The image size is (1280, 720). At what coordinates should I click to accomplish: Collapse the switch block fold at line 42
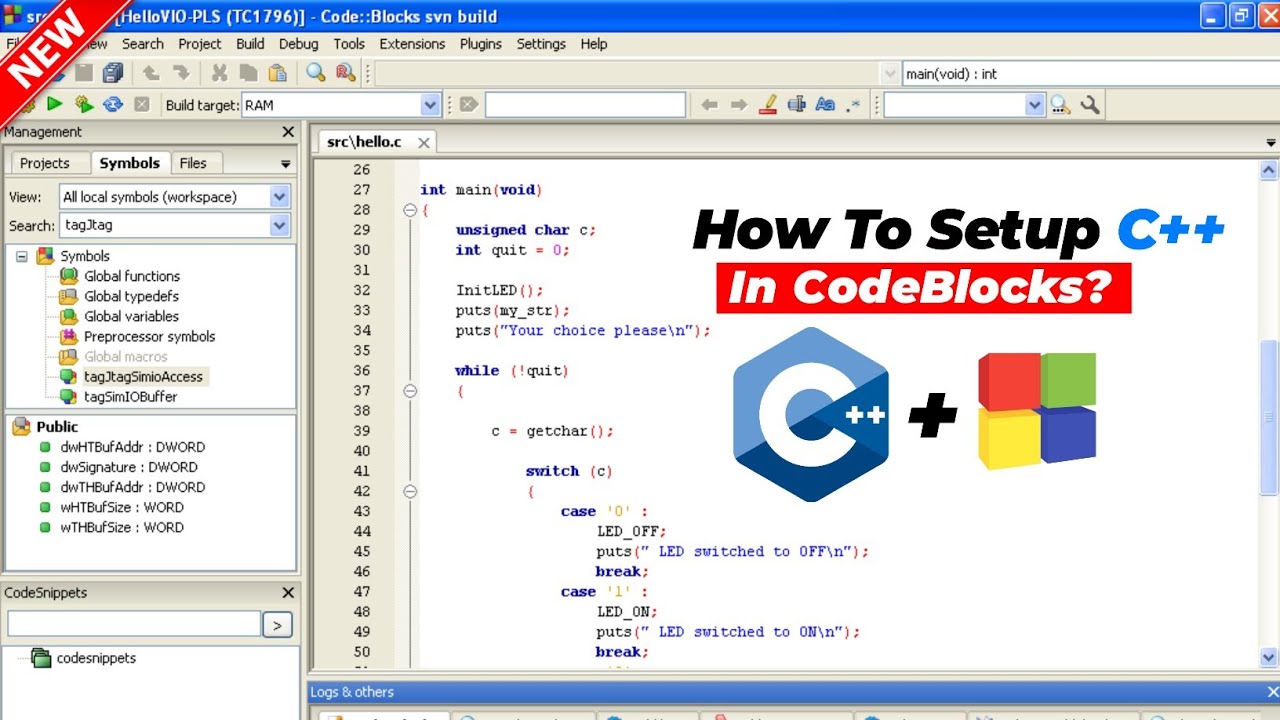pyautogui.click(x=409, y=491)
